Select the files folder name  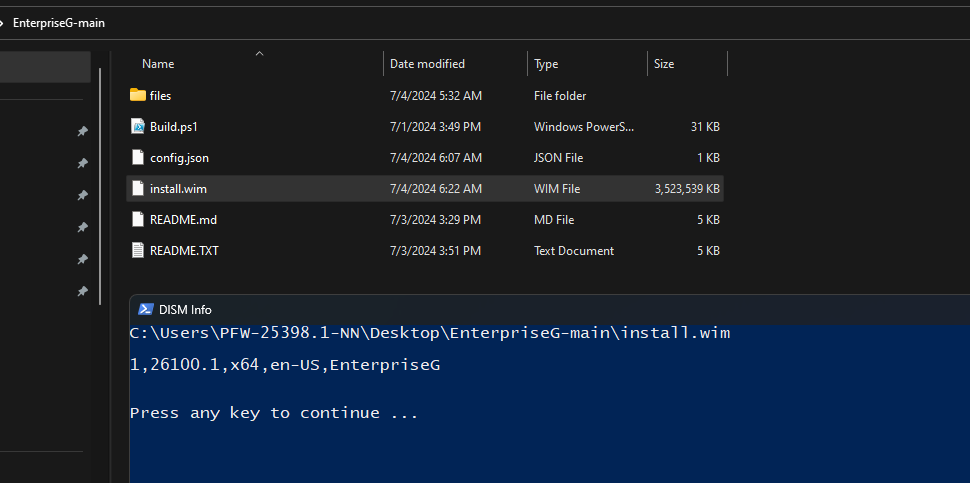click(x=161, y=96)
